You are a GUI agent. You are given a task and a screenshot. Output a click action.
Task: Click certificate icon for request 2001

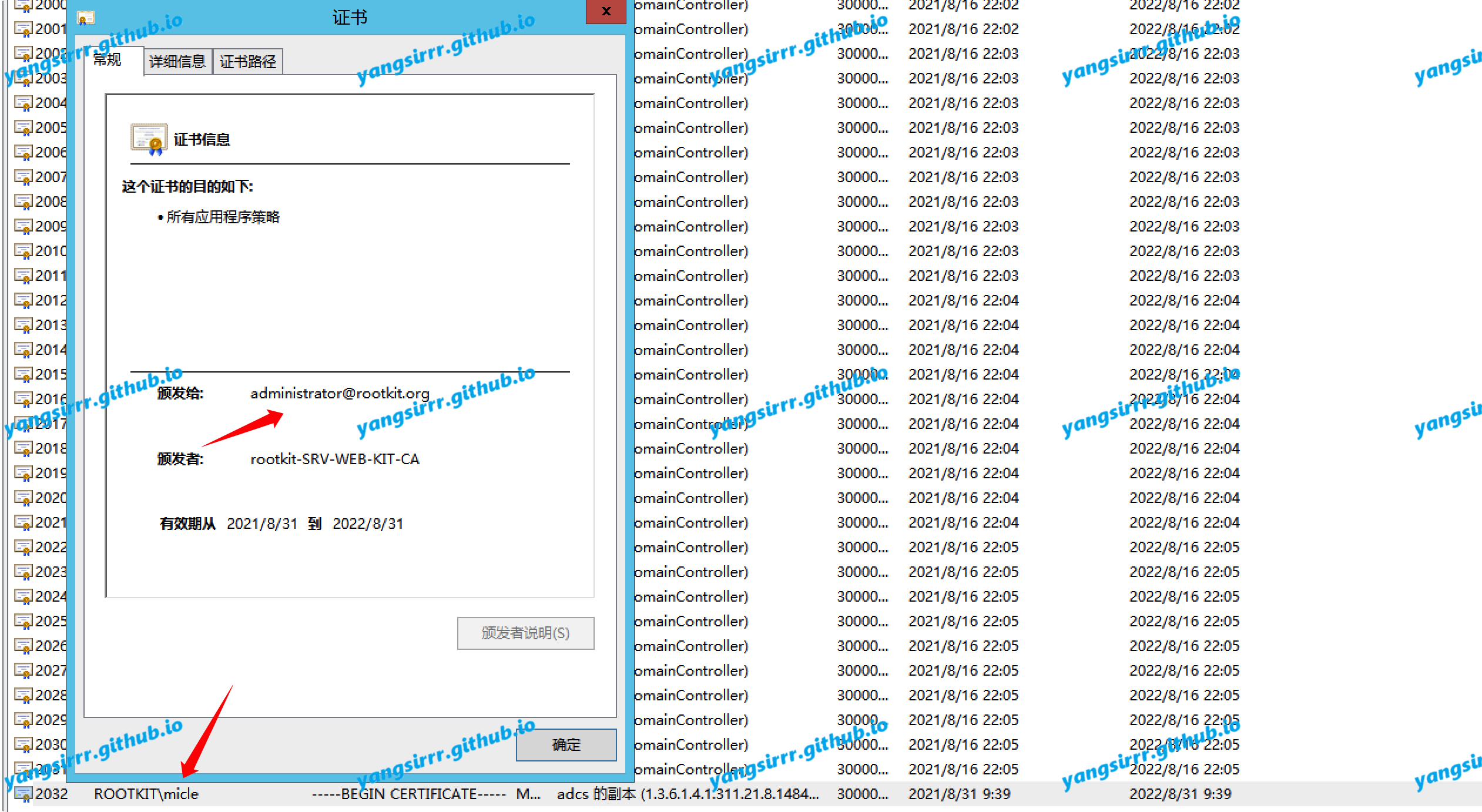click(24, 29)
